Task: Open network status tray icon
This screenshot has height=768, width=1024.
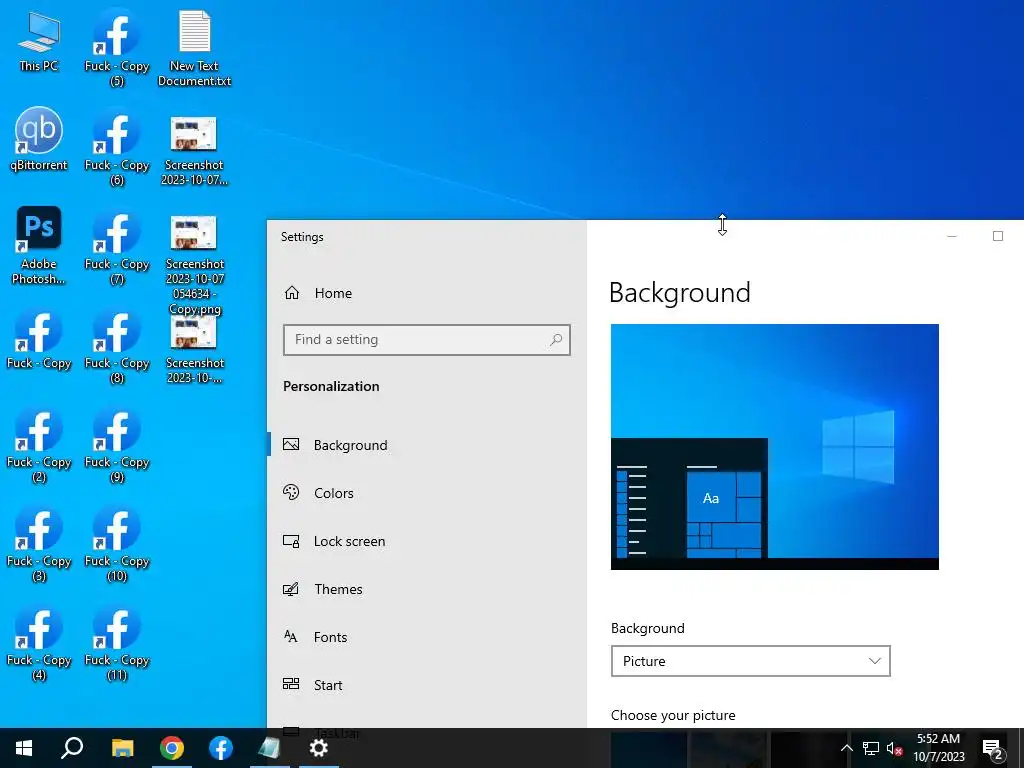Action: tap(871, 748)
